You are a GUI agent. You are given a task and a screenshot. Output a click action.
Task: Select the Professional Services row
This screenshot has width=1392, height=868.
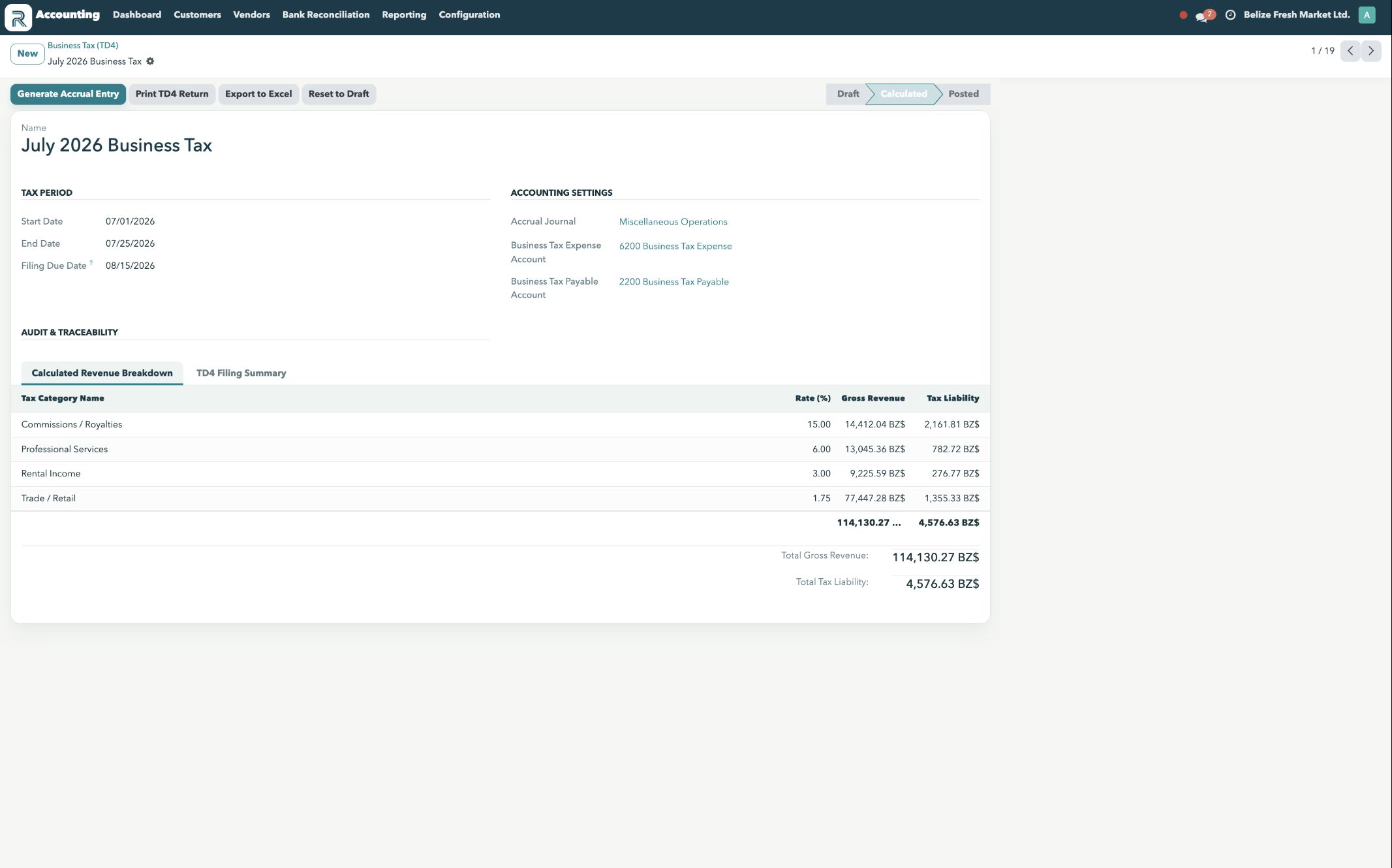click(500, 450)
